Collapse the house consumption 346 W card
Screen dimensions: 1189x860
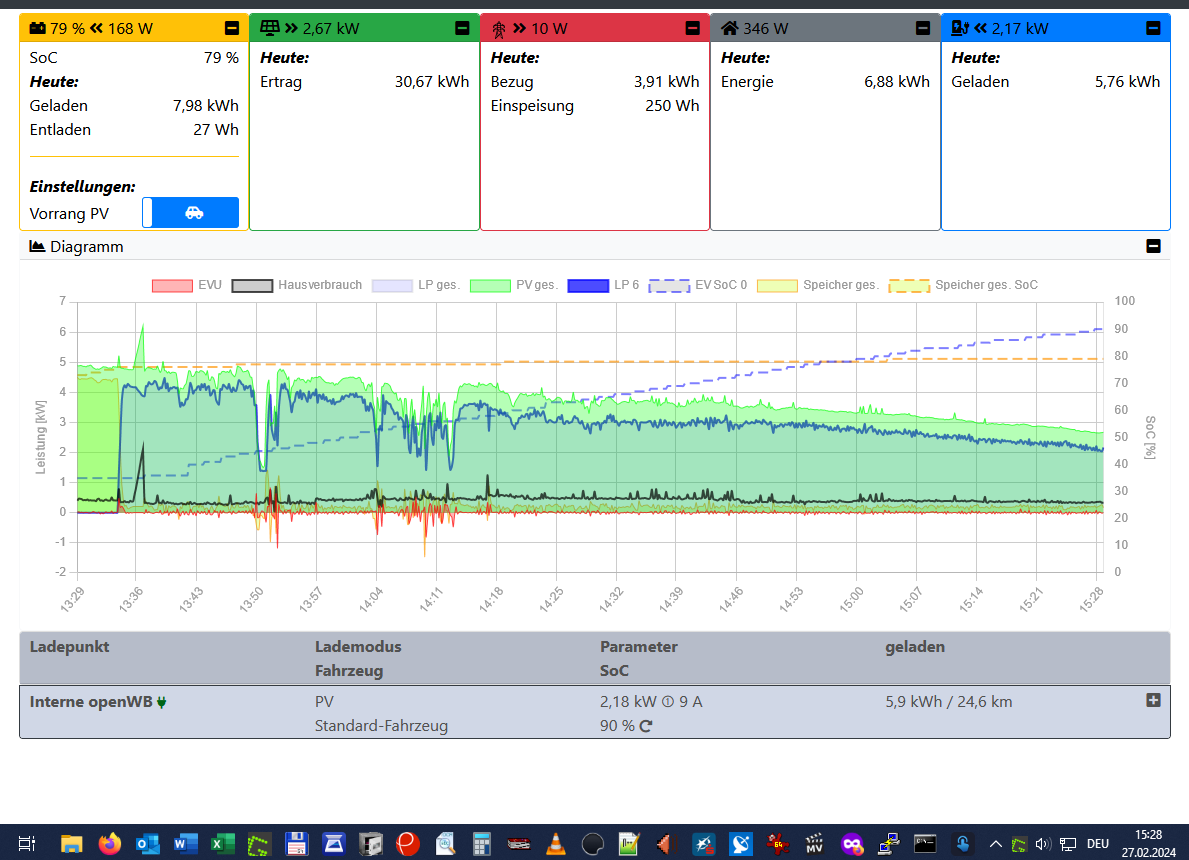pyautogui.click(x=923, y=29)
